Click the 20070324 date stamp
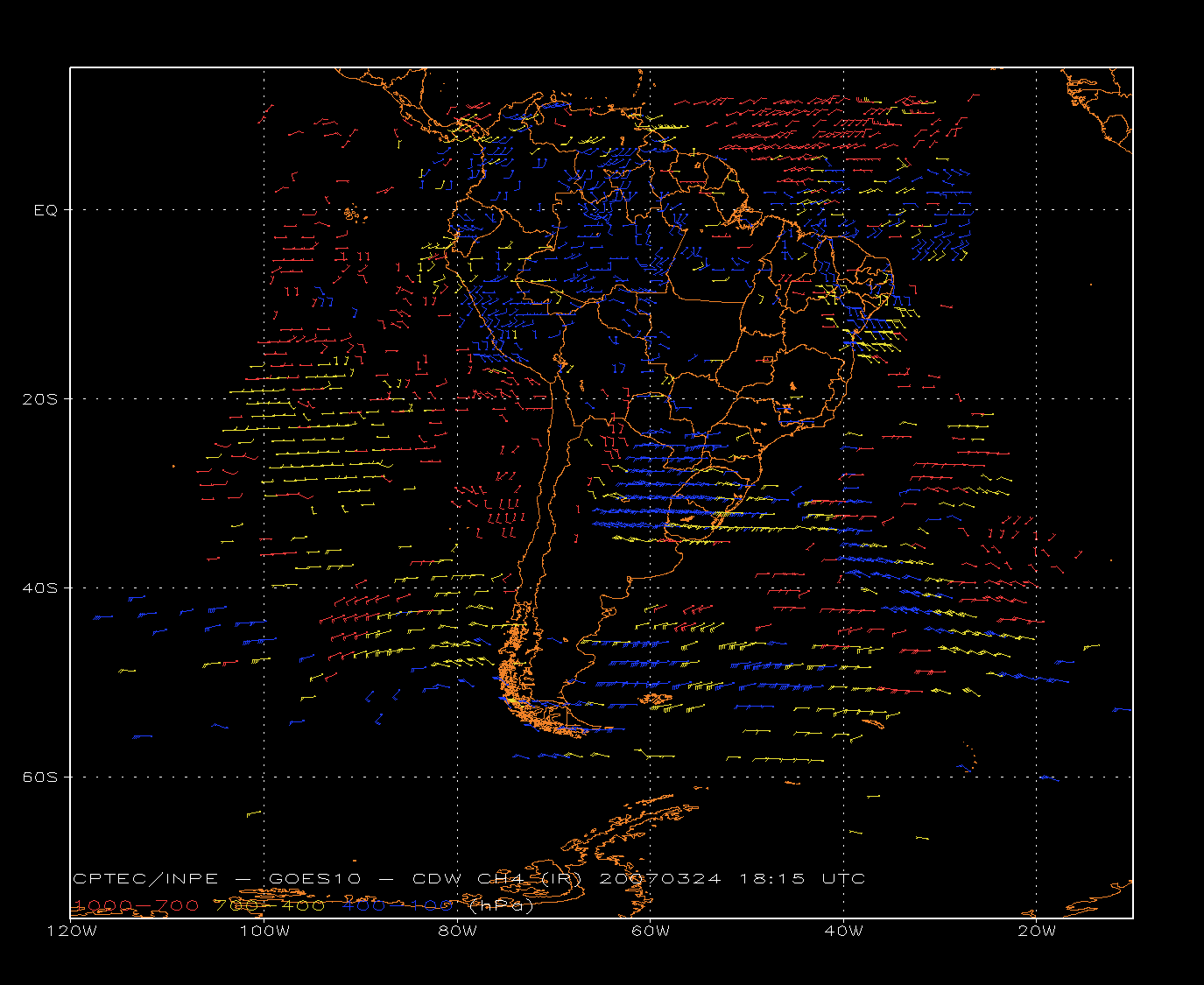The height and width of the screenshot is (985, 1204). click(660, 879)
